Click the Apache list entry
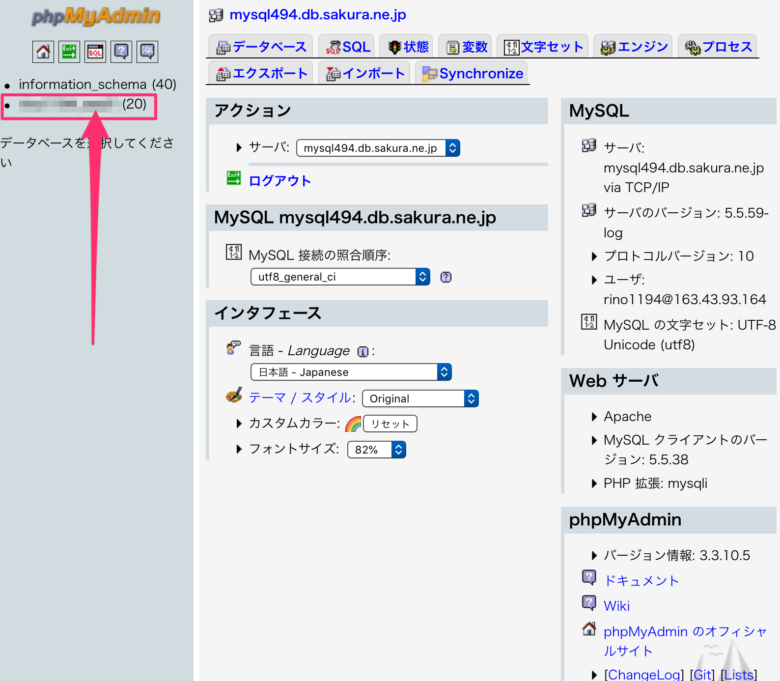The width and height of the screenshot is (780, 681). pos(627,416)
